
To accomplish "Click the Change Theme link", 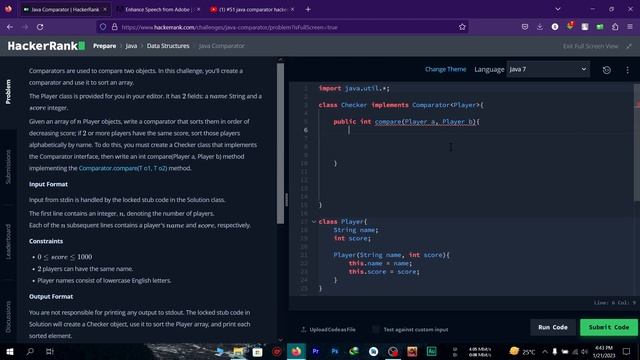I will [445, 69].
